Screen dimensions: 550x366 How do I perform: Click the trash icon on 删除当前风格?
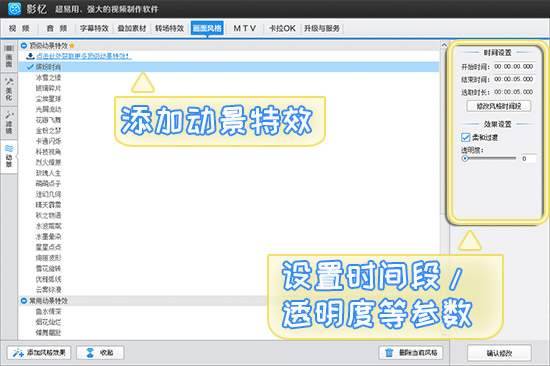(389, 353)
